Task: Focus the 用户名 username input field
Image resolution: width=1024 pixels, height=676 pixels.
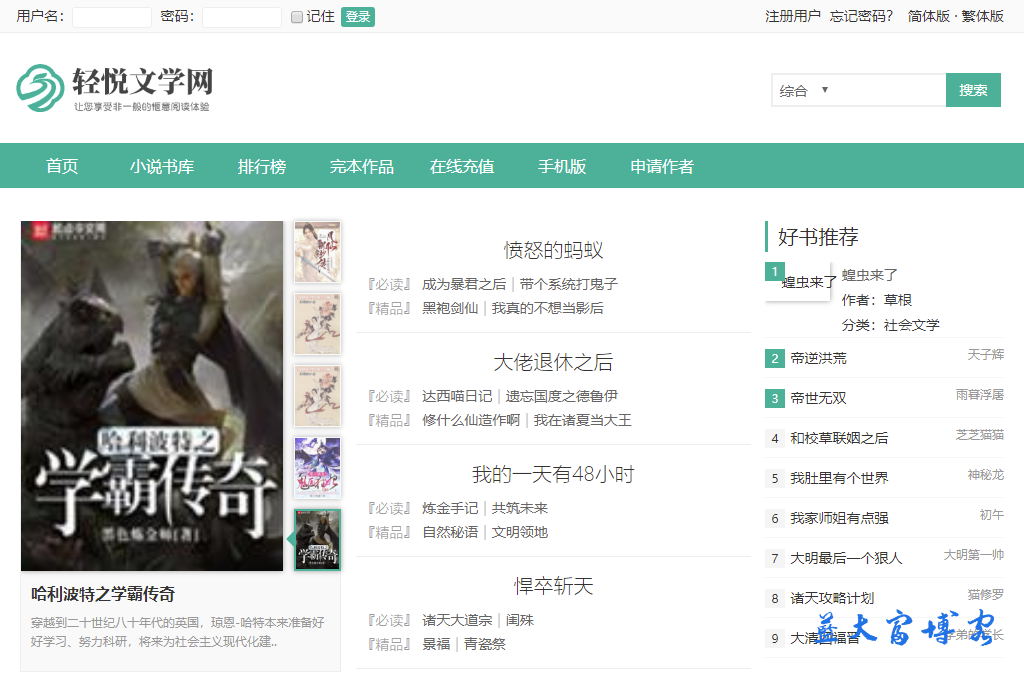Action: click(112, 17)
